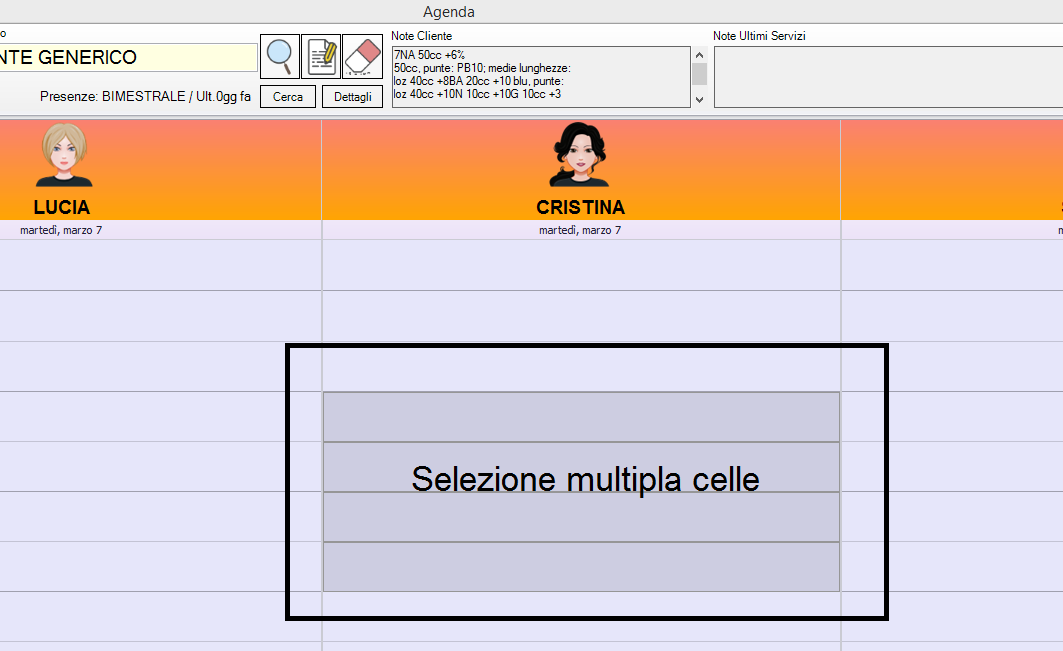1063x651 pixels.
Task: Select the first highlighted cell in Cristina's column
Action: pyautogui.click(x=580, y=417)
